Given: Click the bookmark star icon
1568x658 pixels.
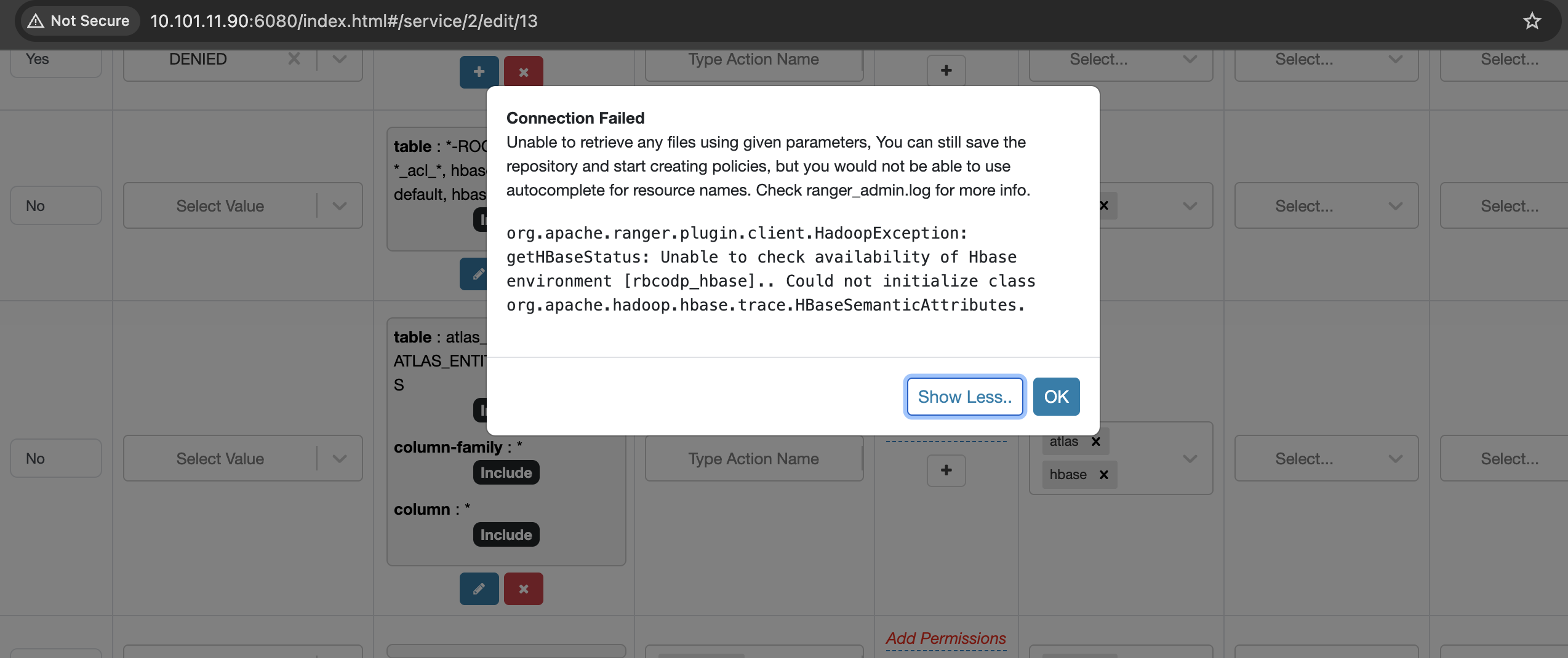Looking at the screenshot, I should (1532, 21).
